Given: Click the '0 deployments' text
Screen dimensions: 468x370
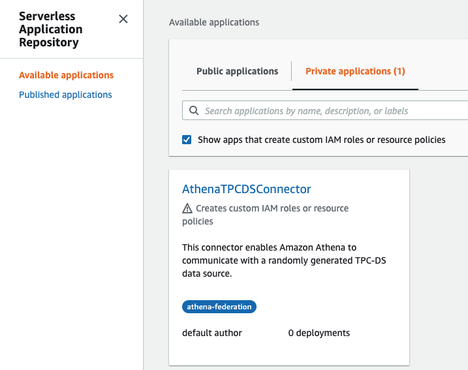Looking at the screenshot, I should click(x=319, y=333).
